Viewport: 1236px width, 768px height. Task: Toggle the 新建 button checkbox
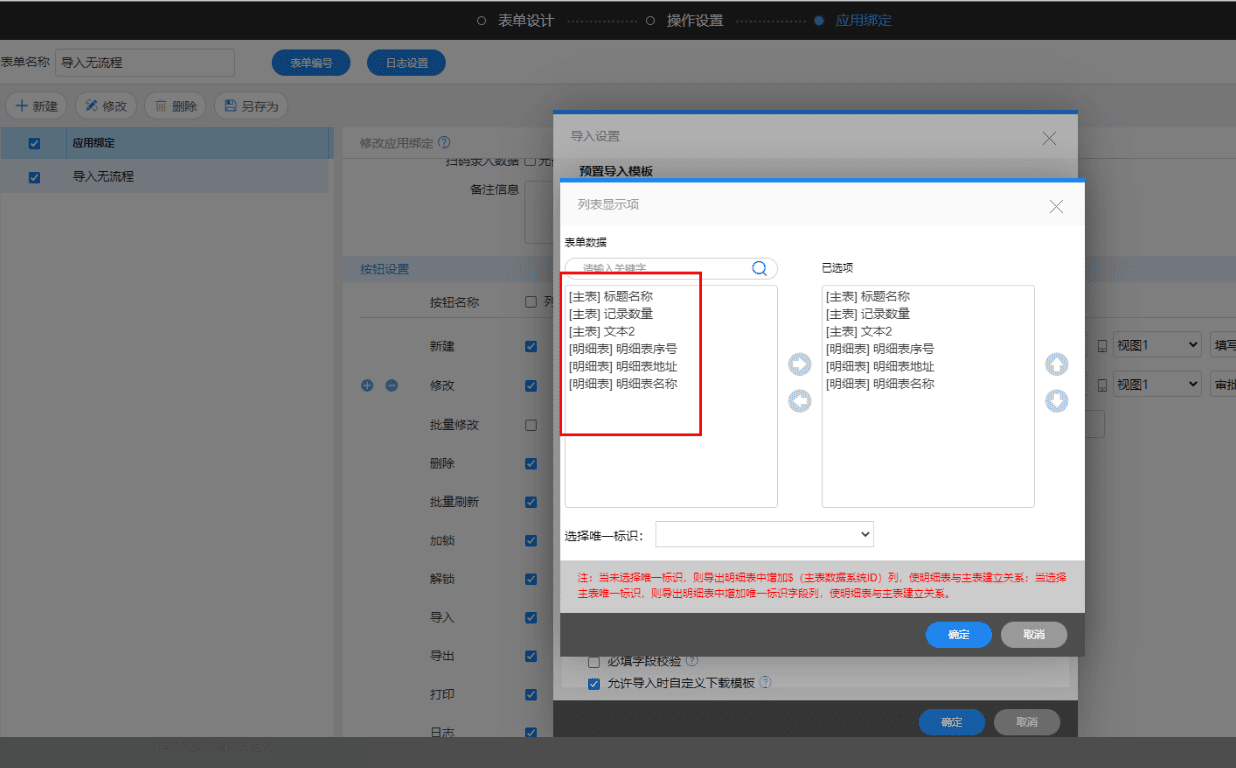(x=531, y=346)
